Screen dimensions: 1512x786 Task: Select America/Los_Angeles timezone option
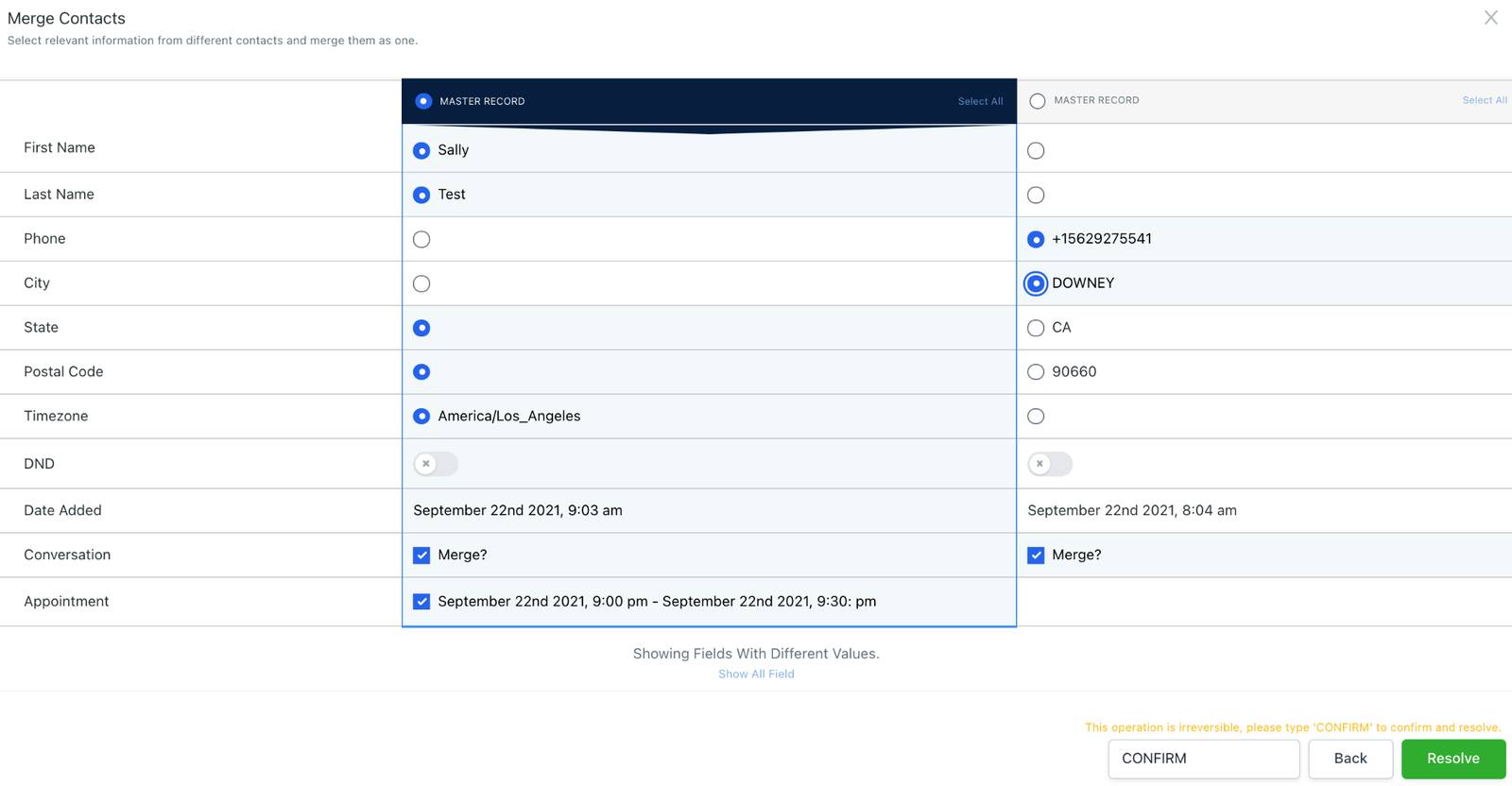click(421, 417)
